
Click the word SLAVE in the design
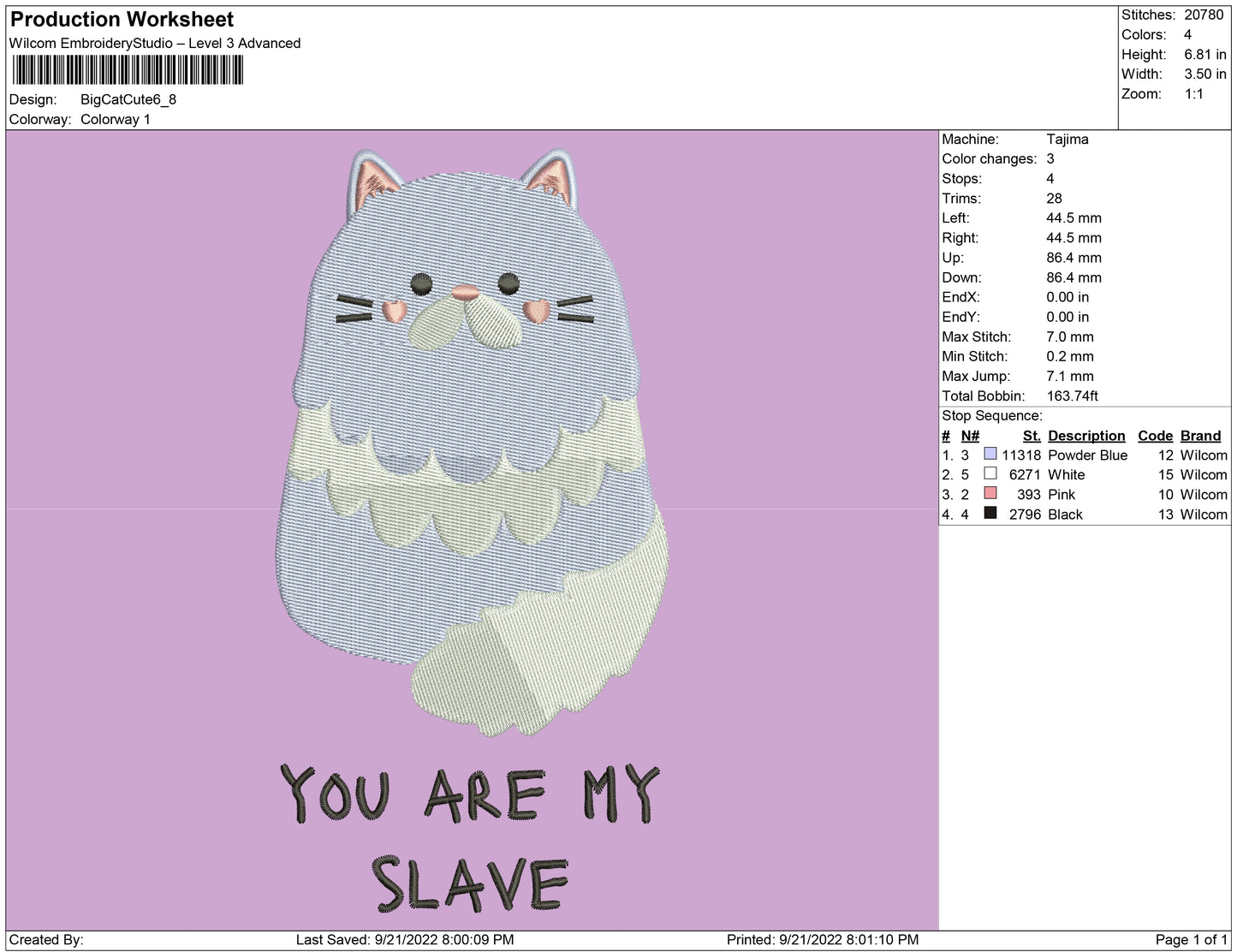(x=469, y=883)
